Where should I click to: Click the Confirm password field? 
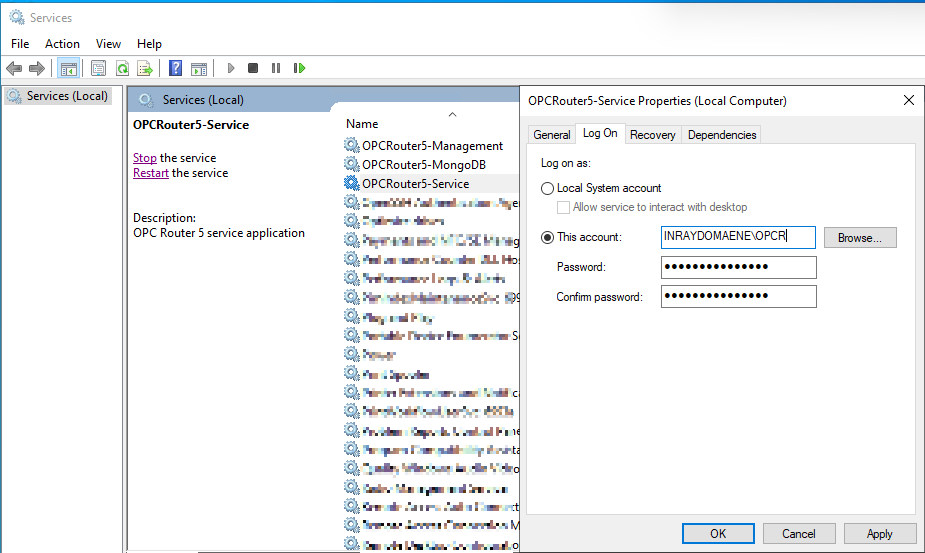coord(739,296)
